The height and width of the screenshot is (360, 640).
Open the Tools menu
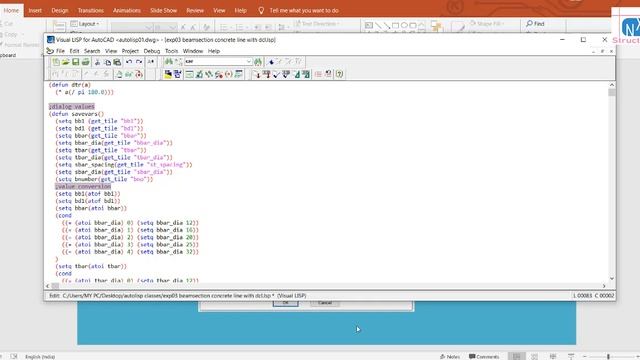[171, 51]
